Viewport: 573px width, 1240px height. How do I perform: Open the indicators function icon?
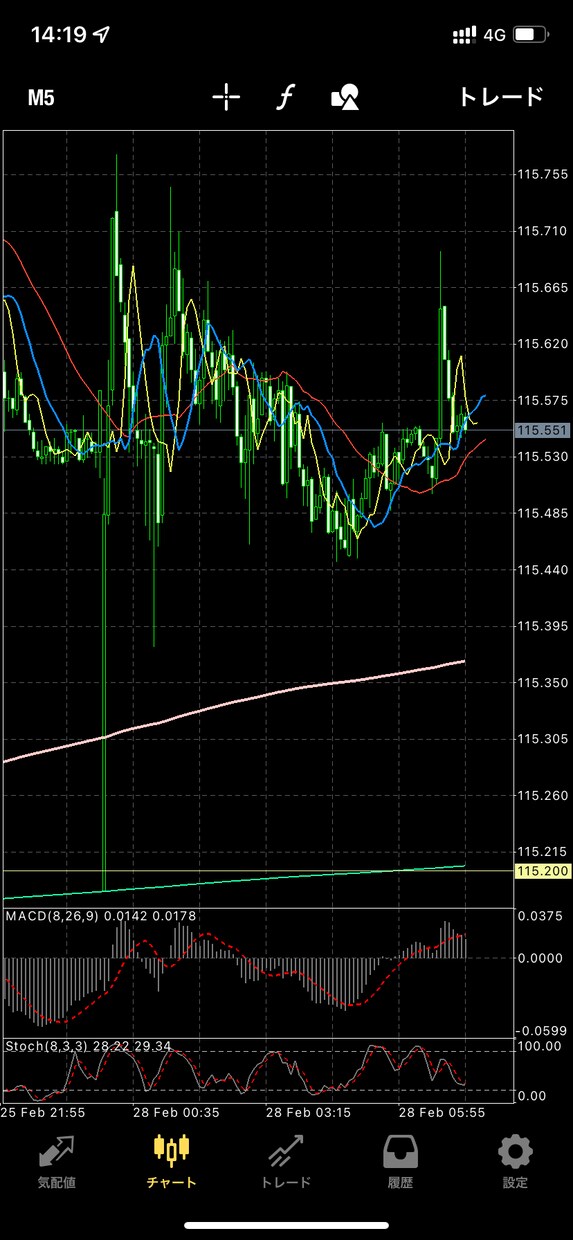[286, 97]
